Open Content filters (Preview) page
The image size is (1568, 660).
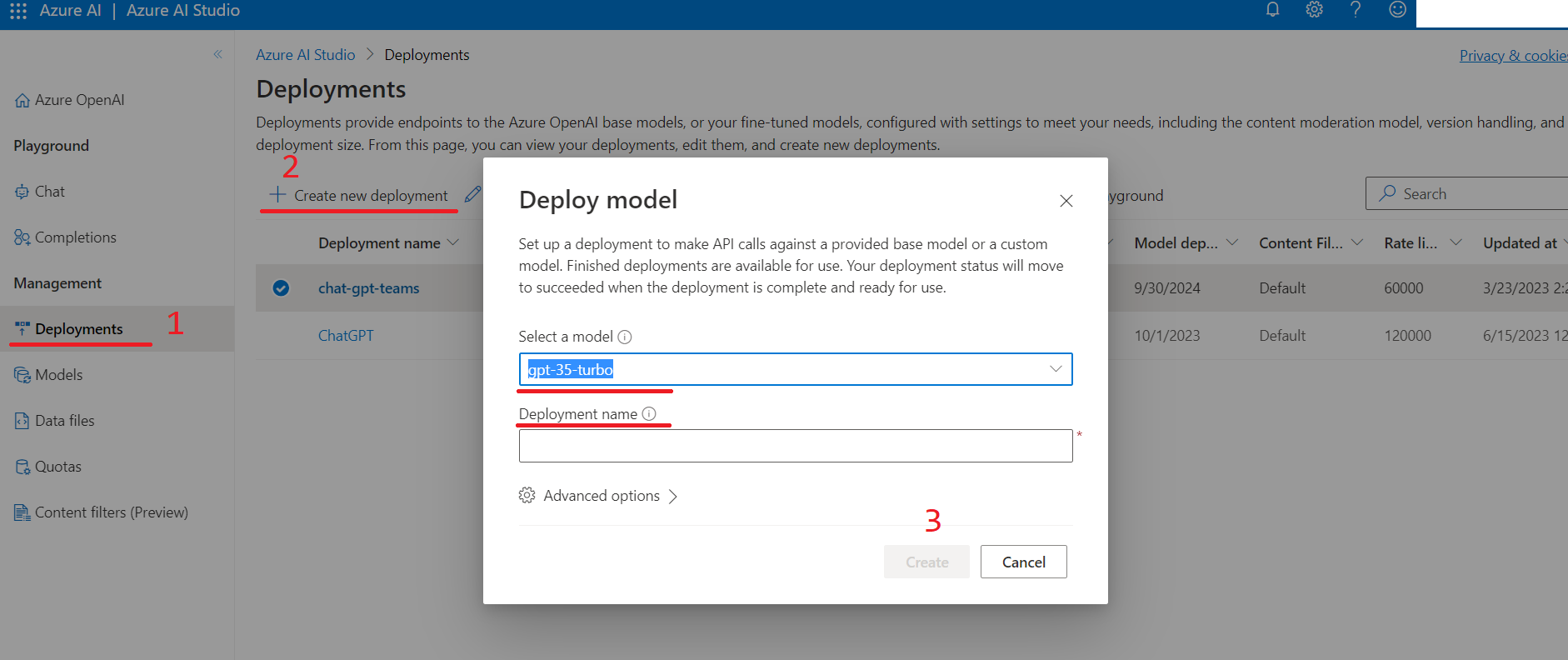(x=102, y=512)
